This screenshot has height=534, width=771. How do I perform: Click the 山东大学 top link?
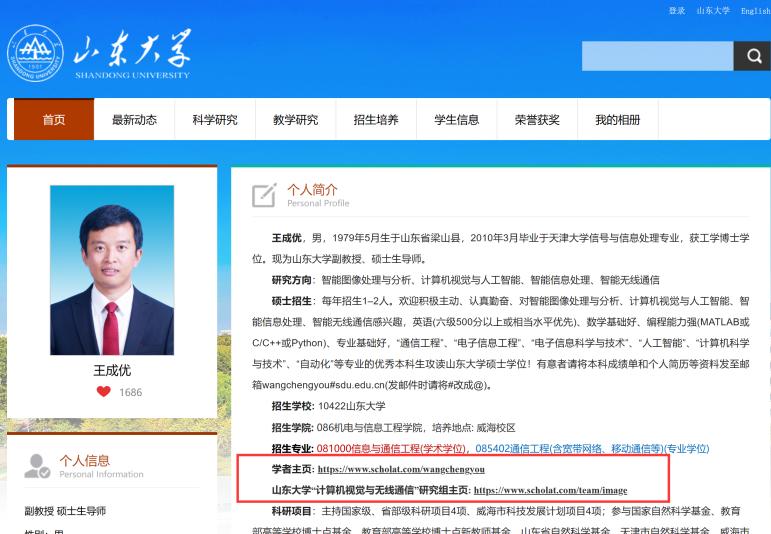coord(712,11)
